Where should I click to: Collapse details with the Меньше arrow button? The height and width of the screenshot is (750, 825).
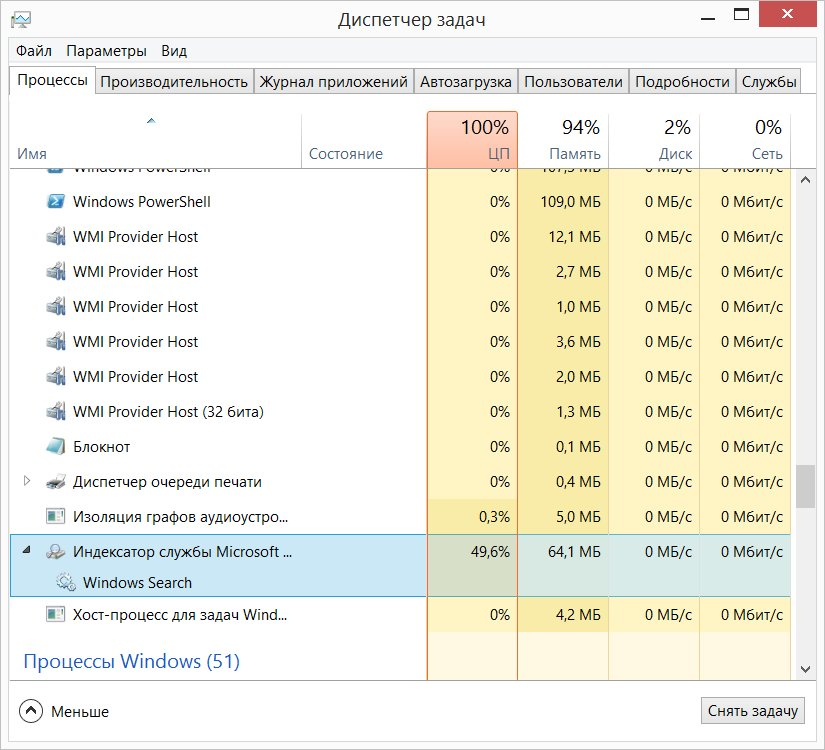tap(31, 711)
